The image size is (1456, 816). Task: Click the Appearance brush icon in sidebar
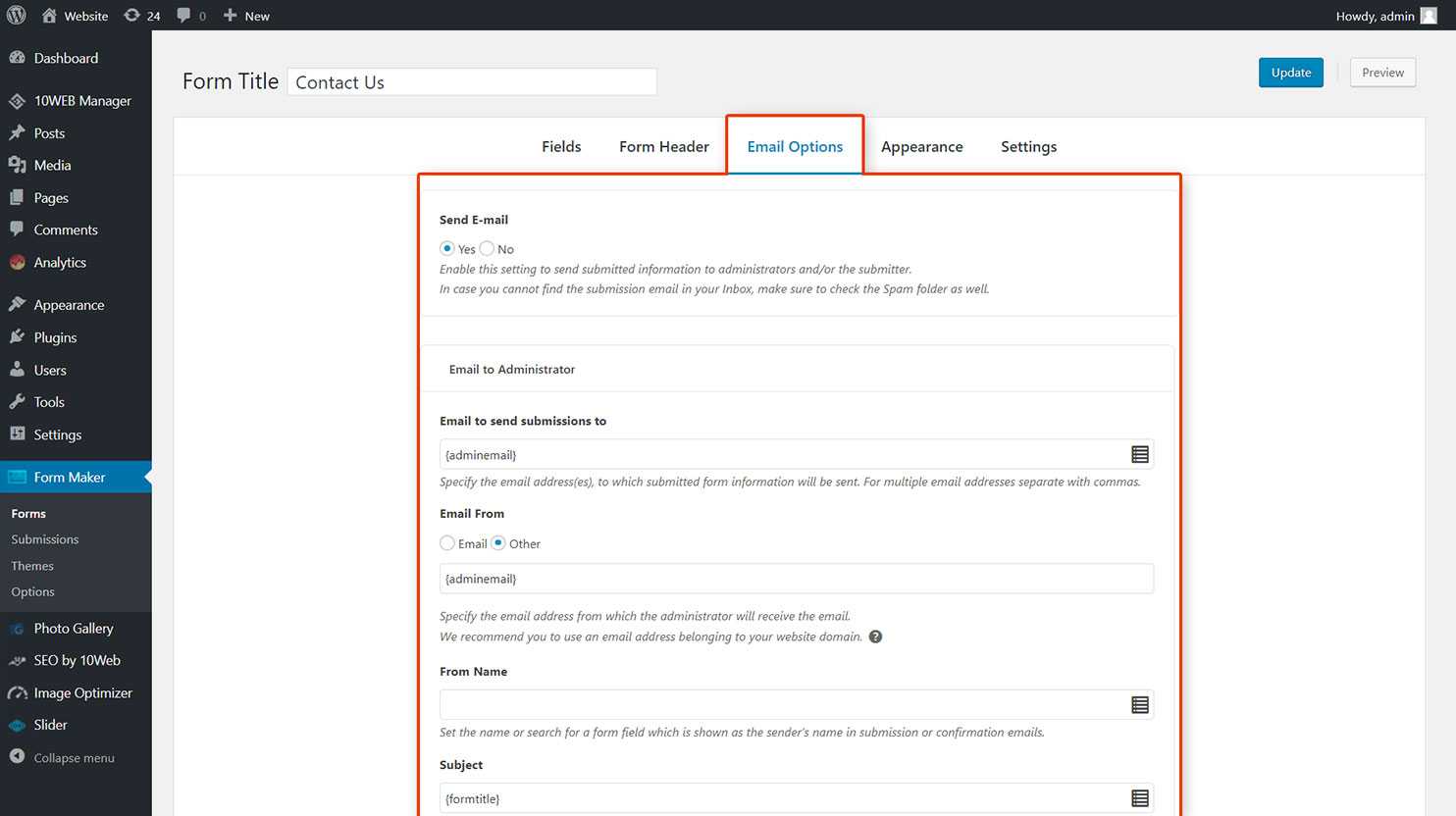[17, 305]
